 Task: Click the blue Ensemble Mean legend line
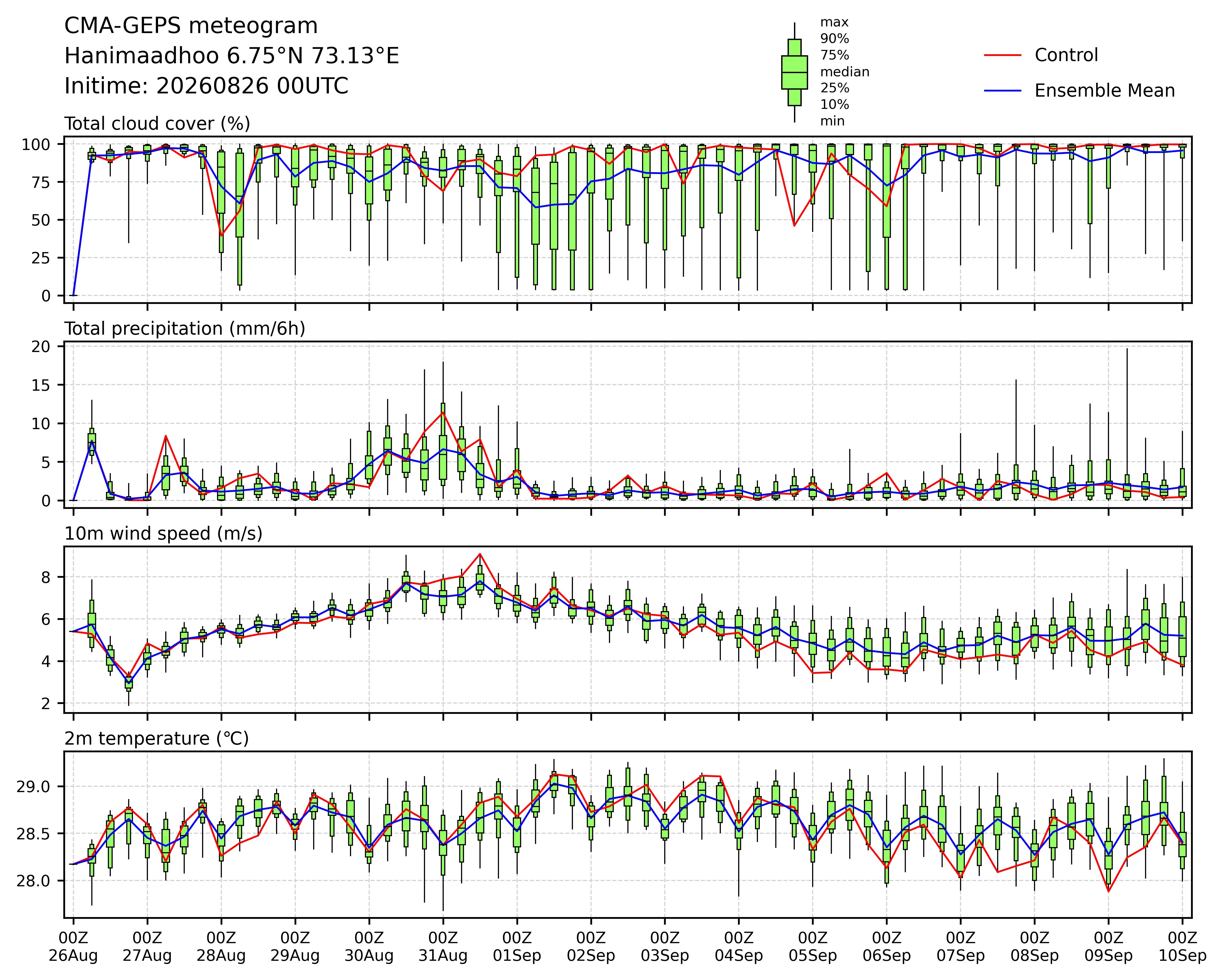[1002, 91]
